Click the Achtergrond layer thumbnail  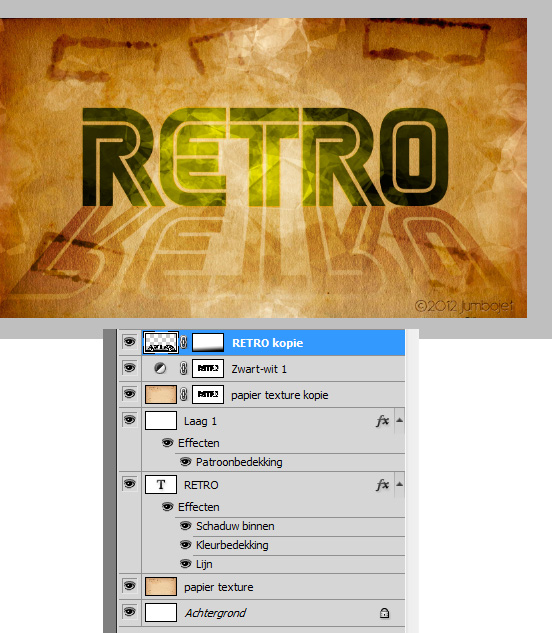[161, 612]
